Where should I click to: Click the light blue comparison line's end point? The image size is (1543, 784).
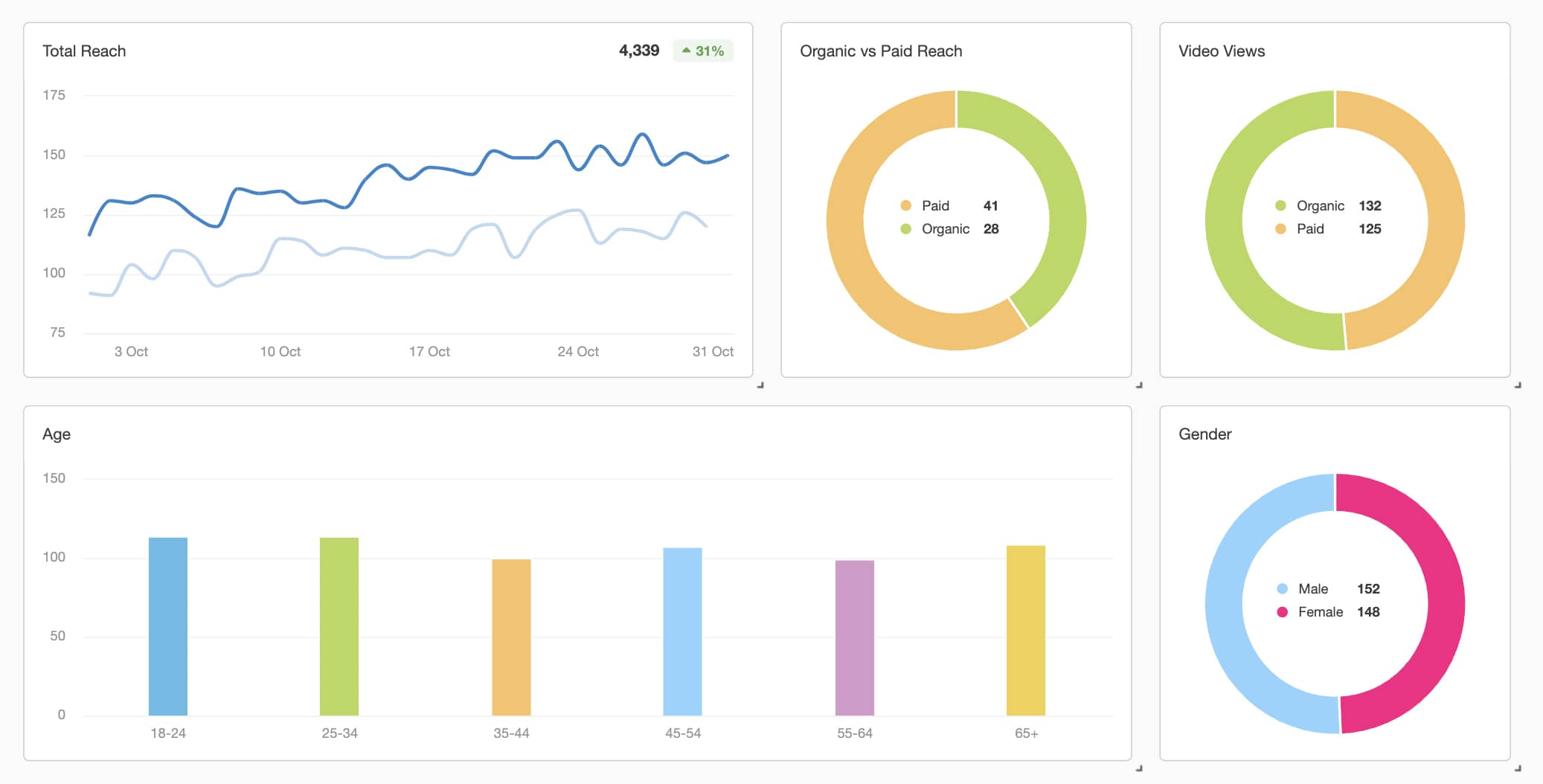(x=706, y=225)
